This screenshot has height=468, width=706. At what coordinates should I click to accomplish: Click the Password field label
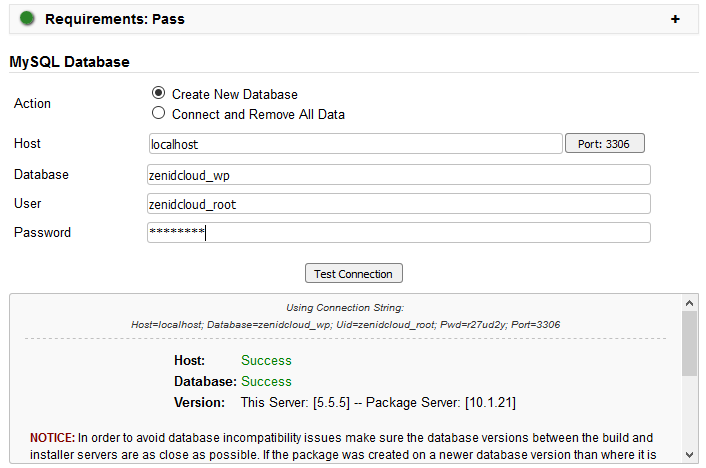pos(42,232)
